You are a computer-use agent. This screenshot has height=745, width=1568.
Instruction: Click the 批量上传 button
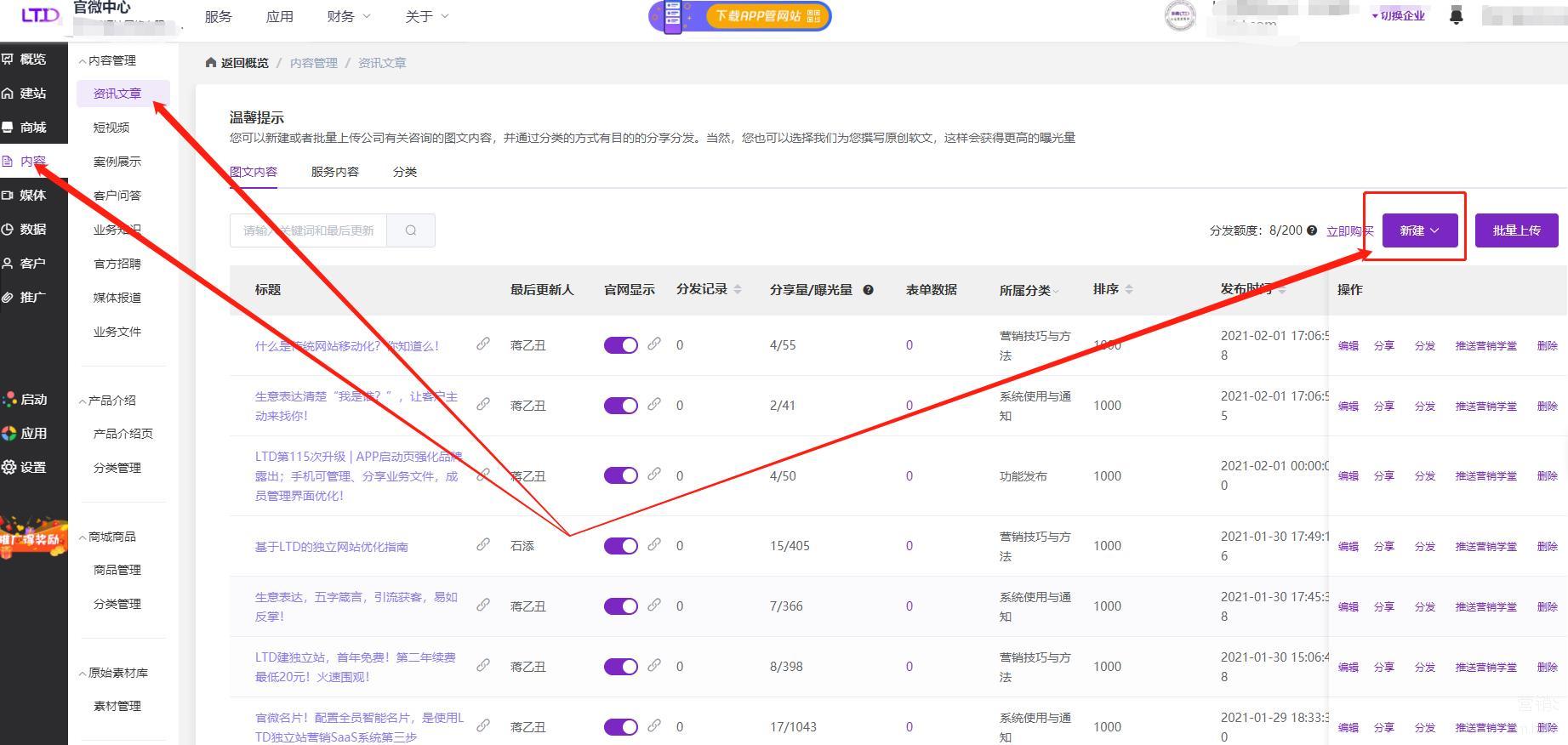coord(1516,230)
